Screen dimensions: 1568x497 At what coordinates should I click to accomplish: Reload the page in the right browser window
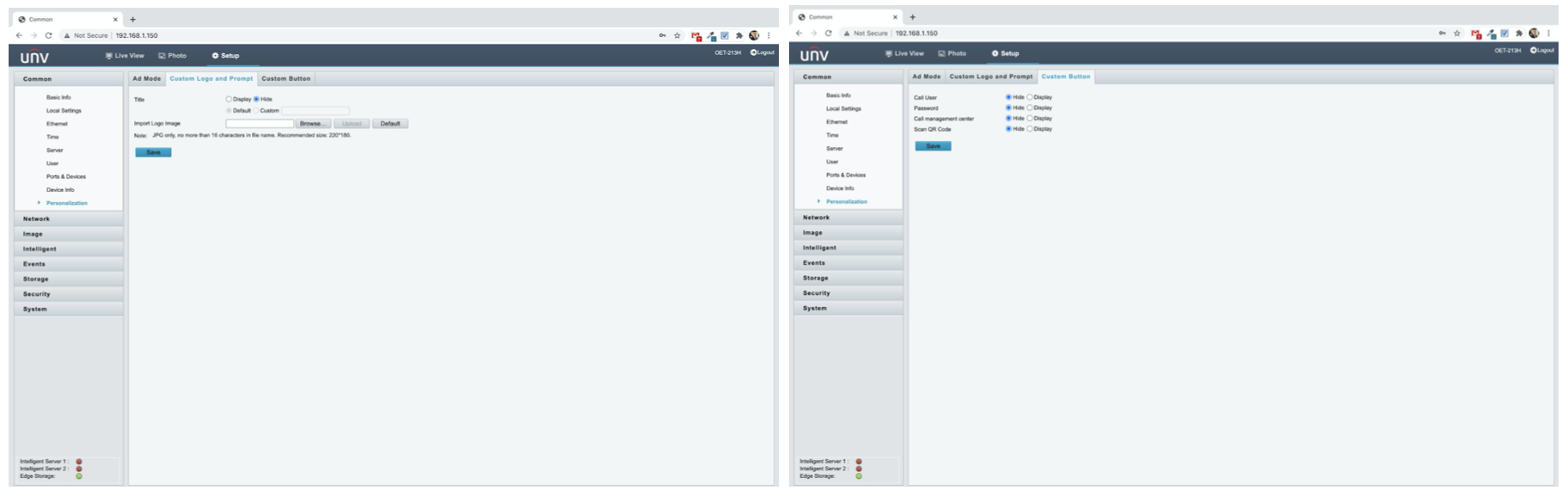[x=828, y=33]
